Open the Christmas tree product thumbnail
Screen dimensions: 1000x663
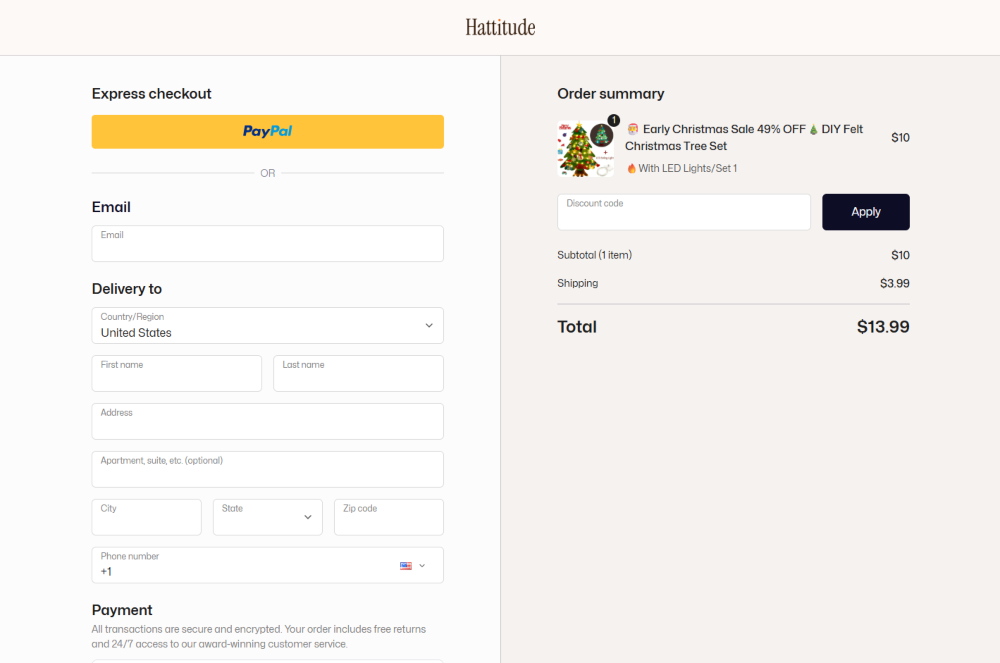click(584, 150)
